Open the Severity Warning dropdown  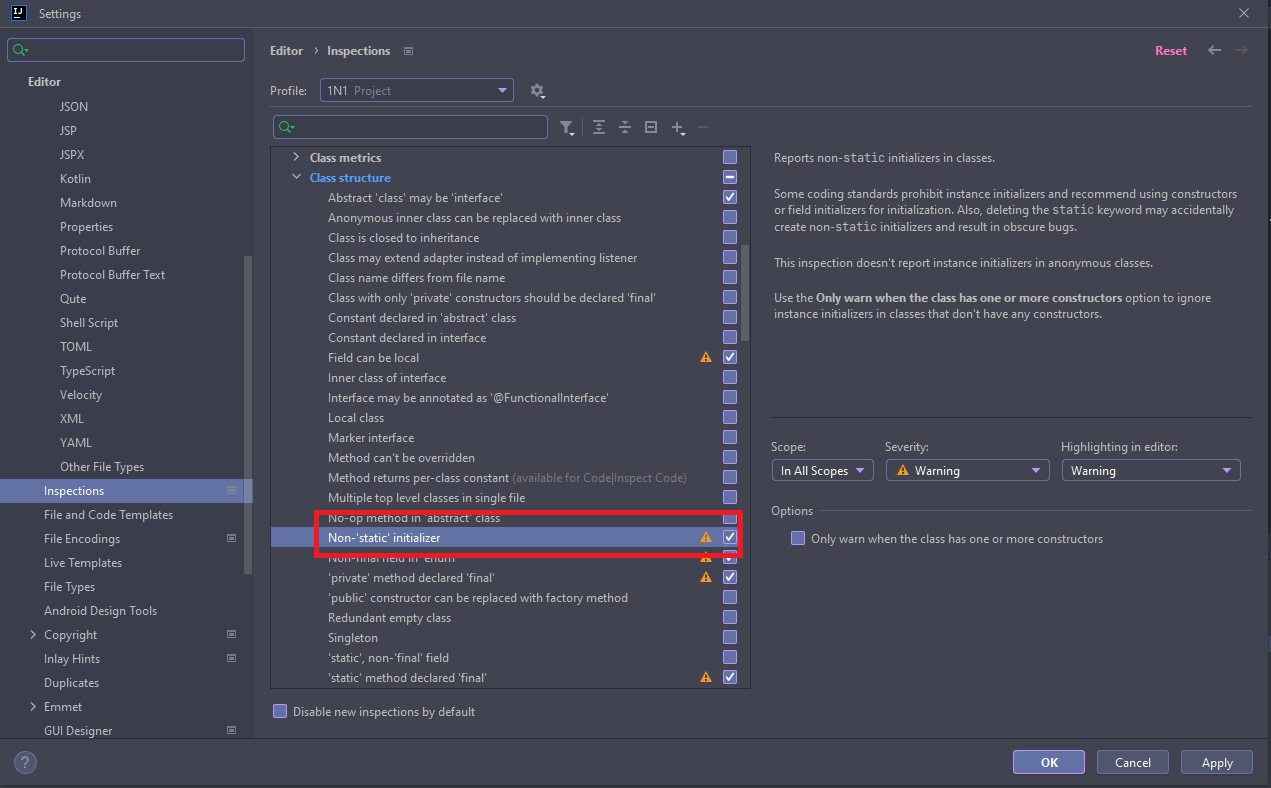(x=967, y=470)
